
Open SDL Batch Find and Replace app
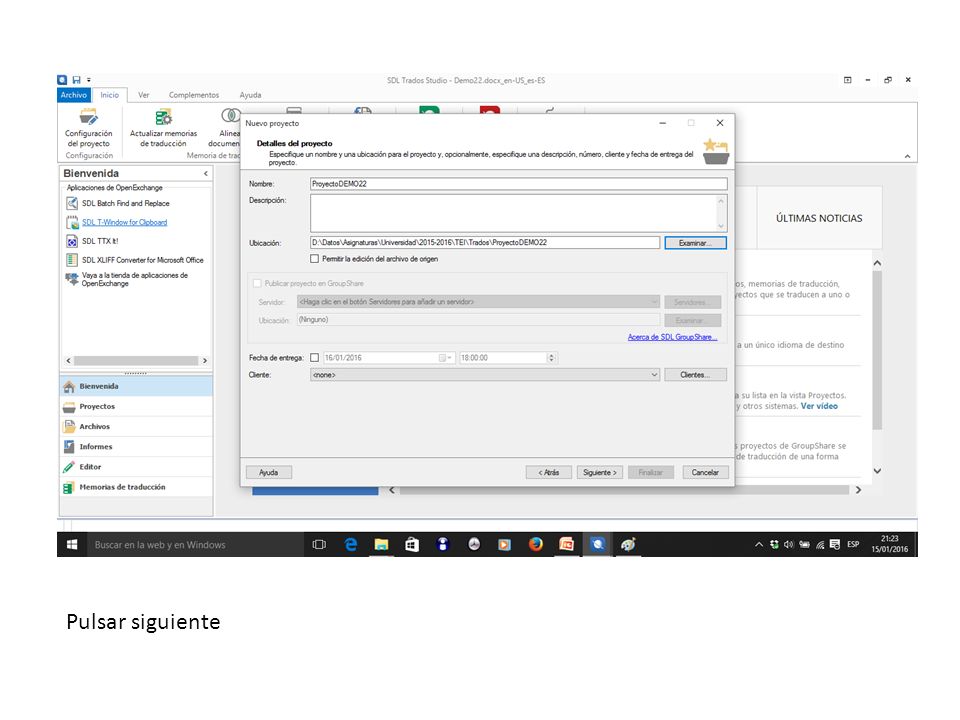click(126, 203)
